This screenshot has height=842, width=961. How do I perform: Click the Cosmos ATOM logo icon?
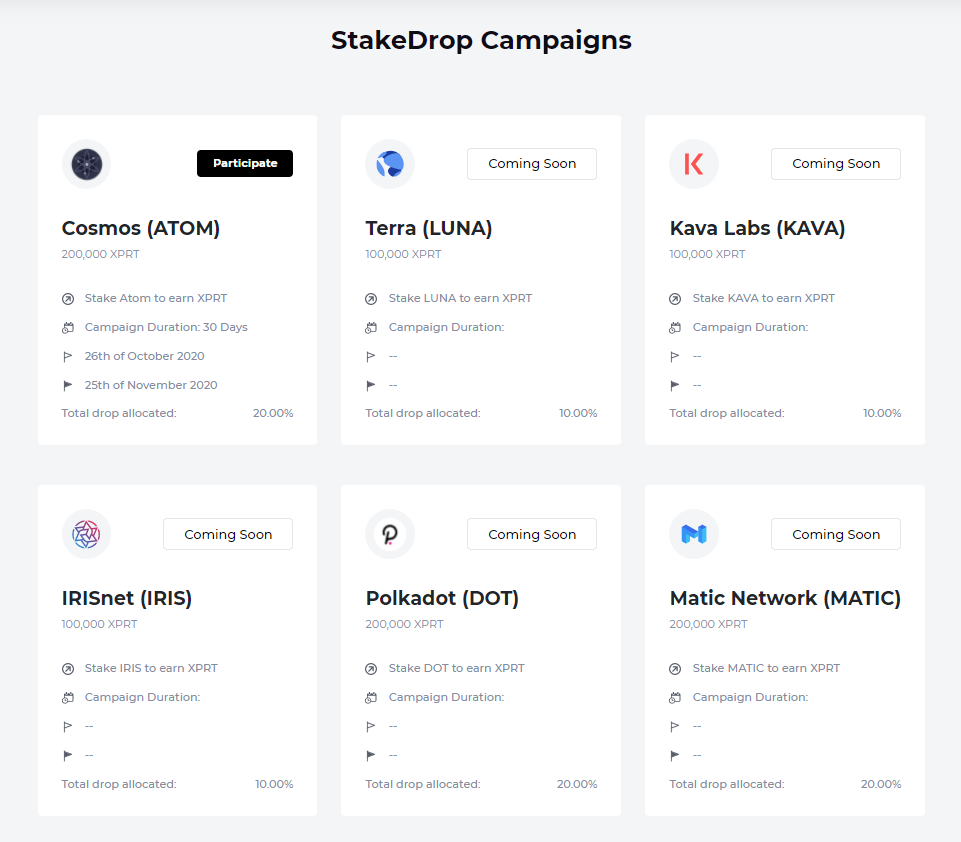coord(86,164)
